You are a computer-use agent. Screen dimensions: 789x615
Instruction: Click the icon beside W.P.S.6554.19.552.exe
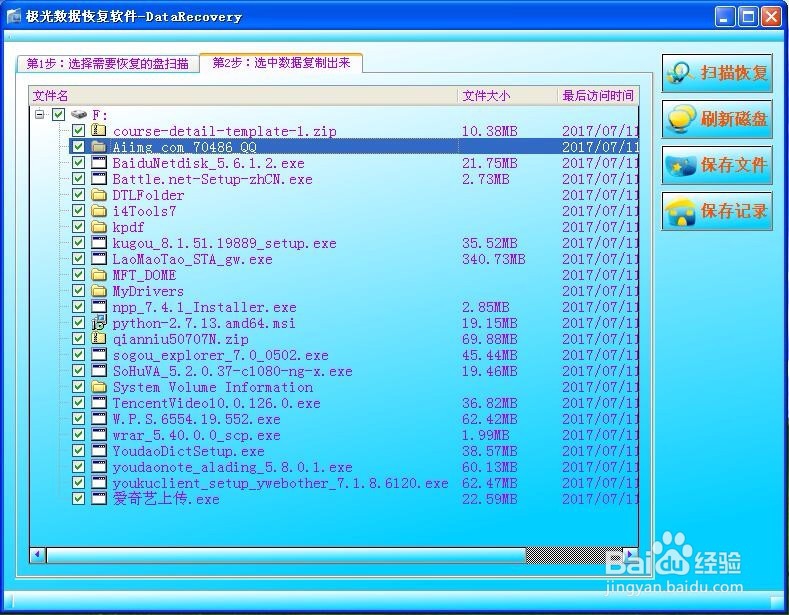coord(99,419)
